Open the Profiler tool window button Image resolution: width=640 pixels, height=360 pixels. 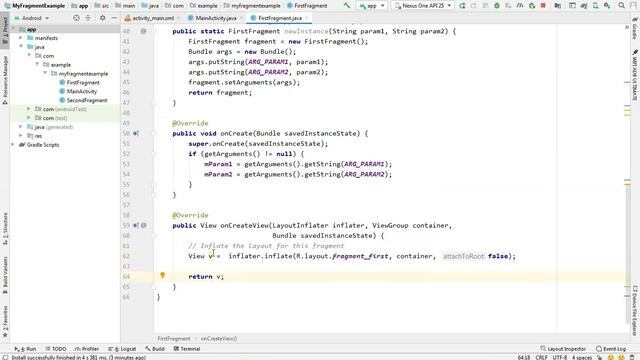(x=87, y=349)
